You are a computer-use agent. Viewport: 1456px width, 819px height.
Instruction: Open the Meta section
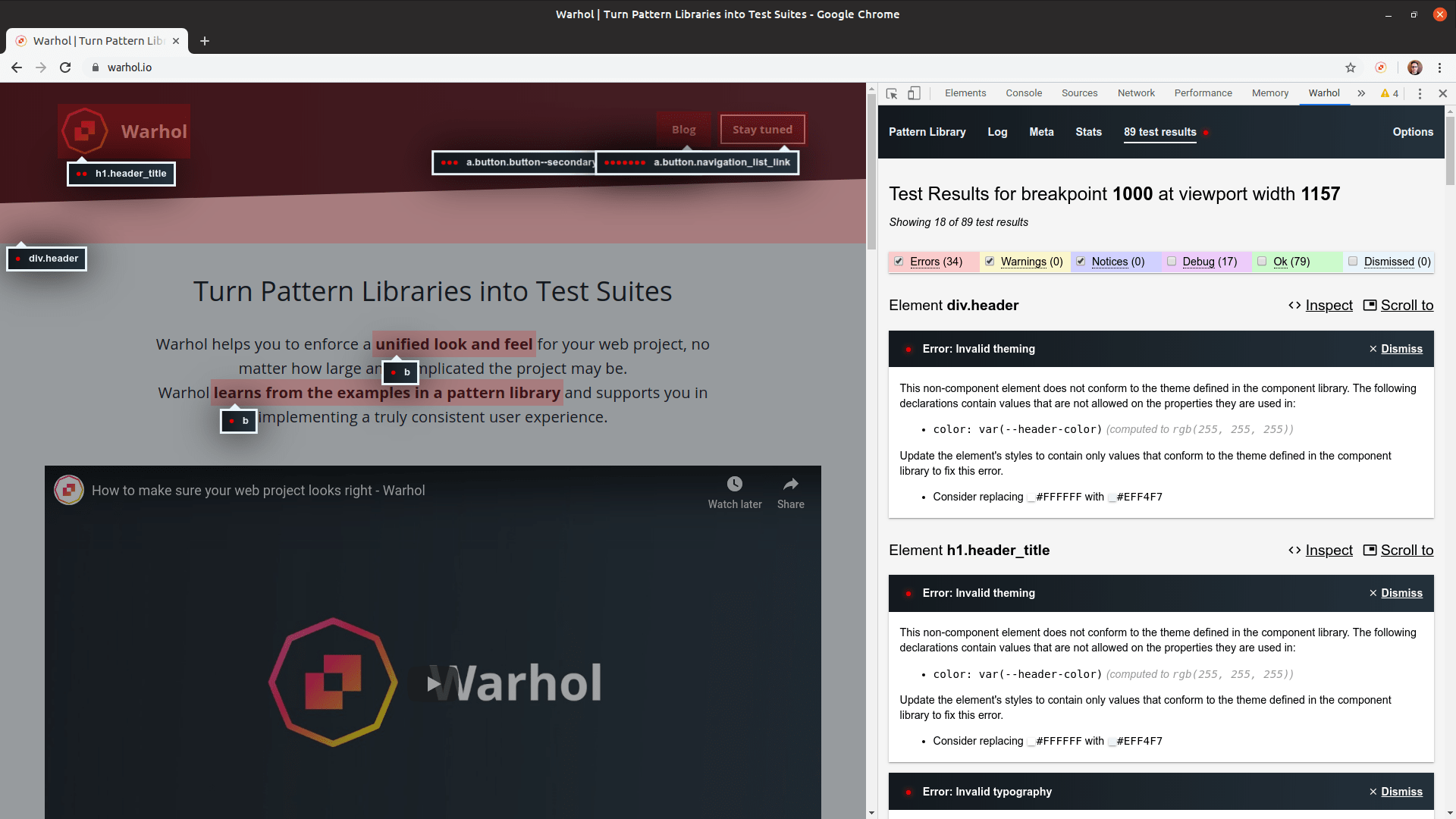click(x=1041, y=132)
